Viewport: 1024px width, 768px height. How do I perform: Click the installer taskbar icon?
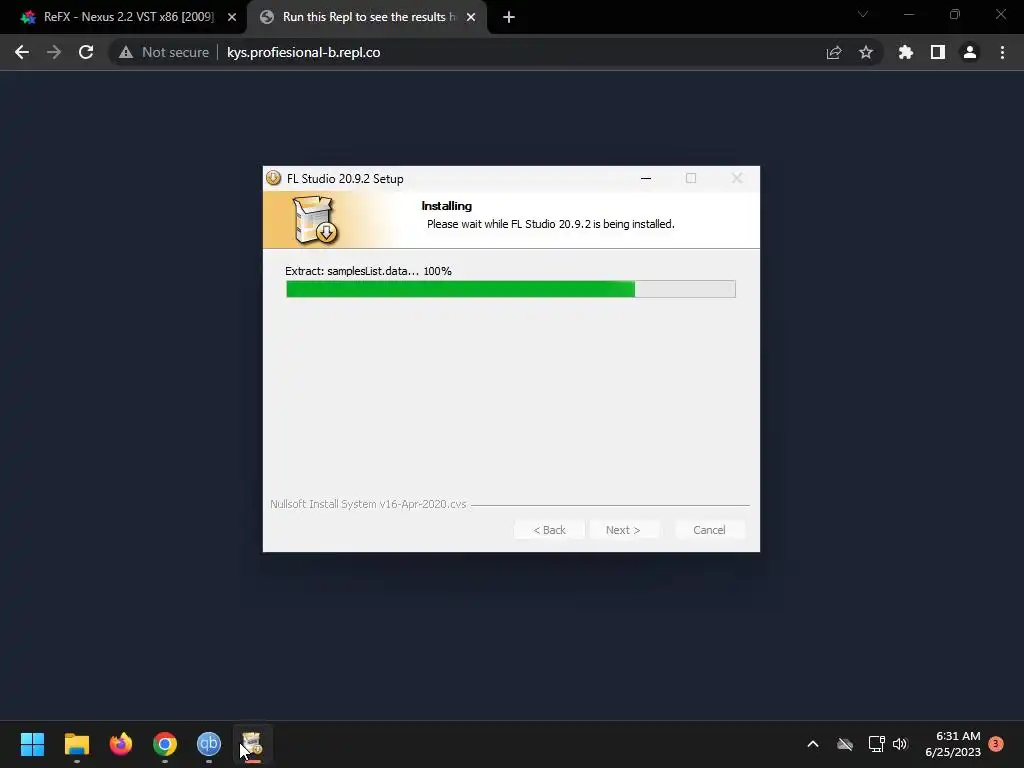[x=252, y=744]
